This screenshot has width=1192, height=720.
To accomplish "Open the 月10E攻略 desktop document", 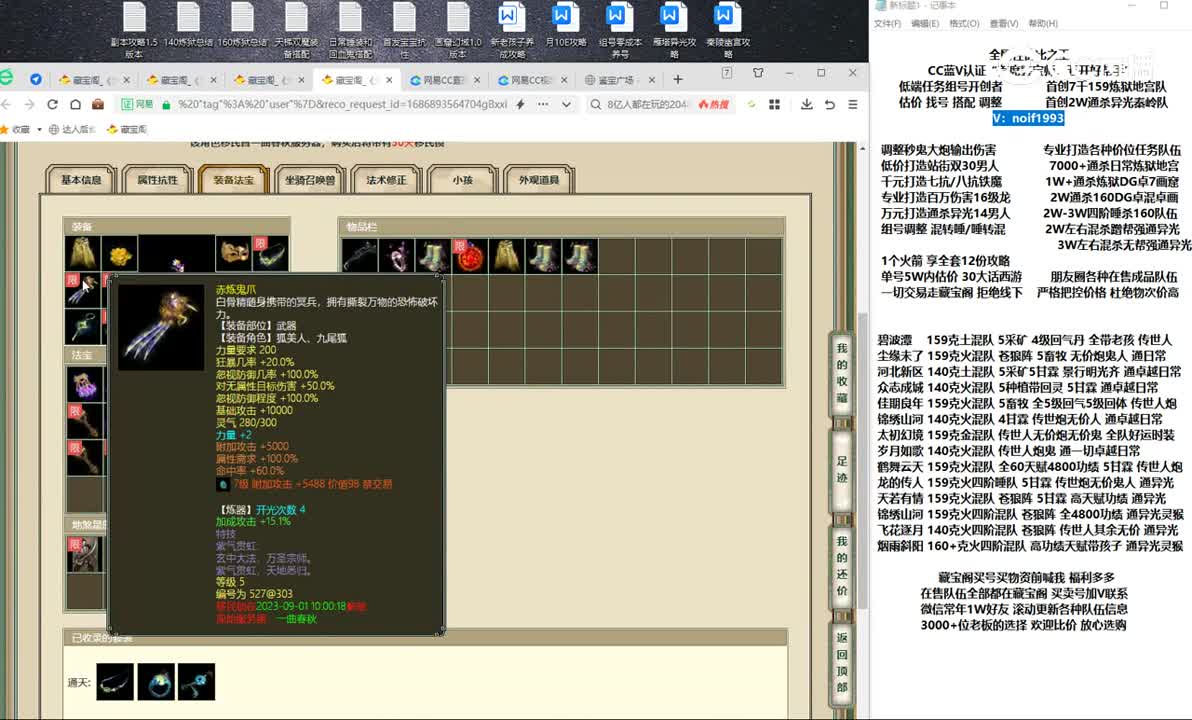I will (x=565, y=28).
